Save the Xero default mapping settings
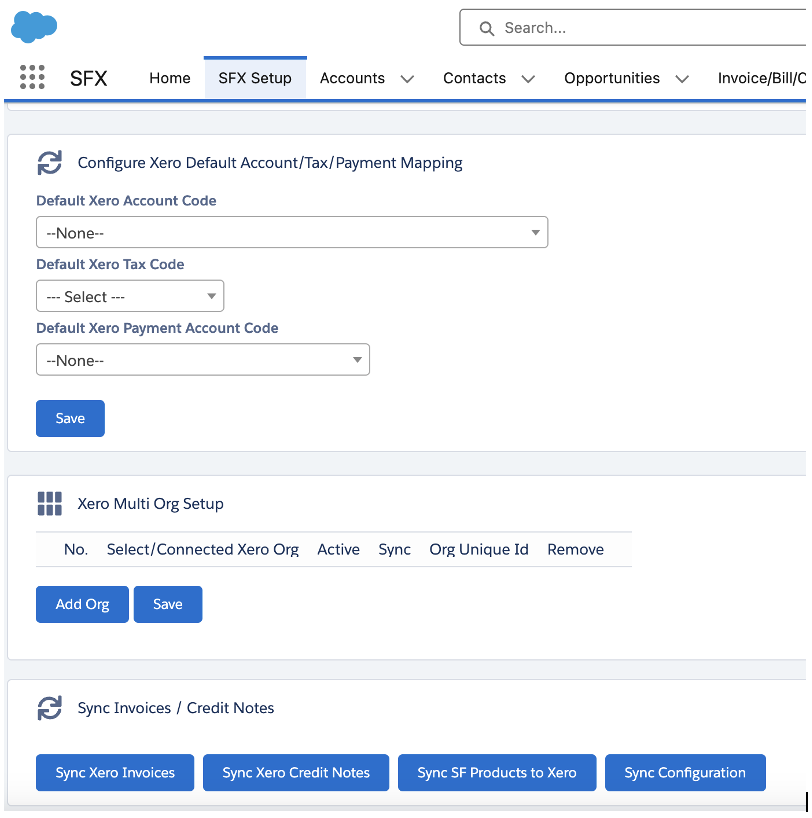812x818 pixels. coord(70,418)
